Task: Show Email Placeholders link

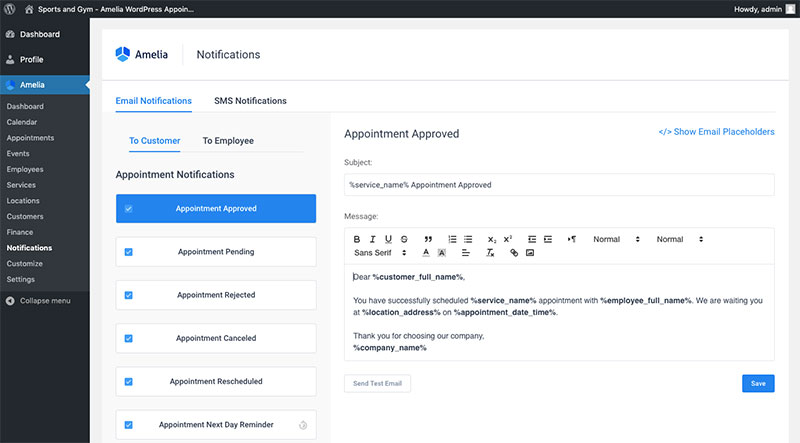Action: tap(716, 132)
